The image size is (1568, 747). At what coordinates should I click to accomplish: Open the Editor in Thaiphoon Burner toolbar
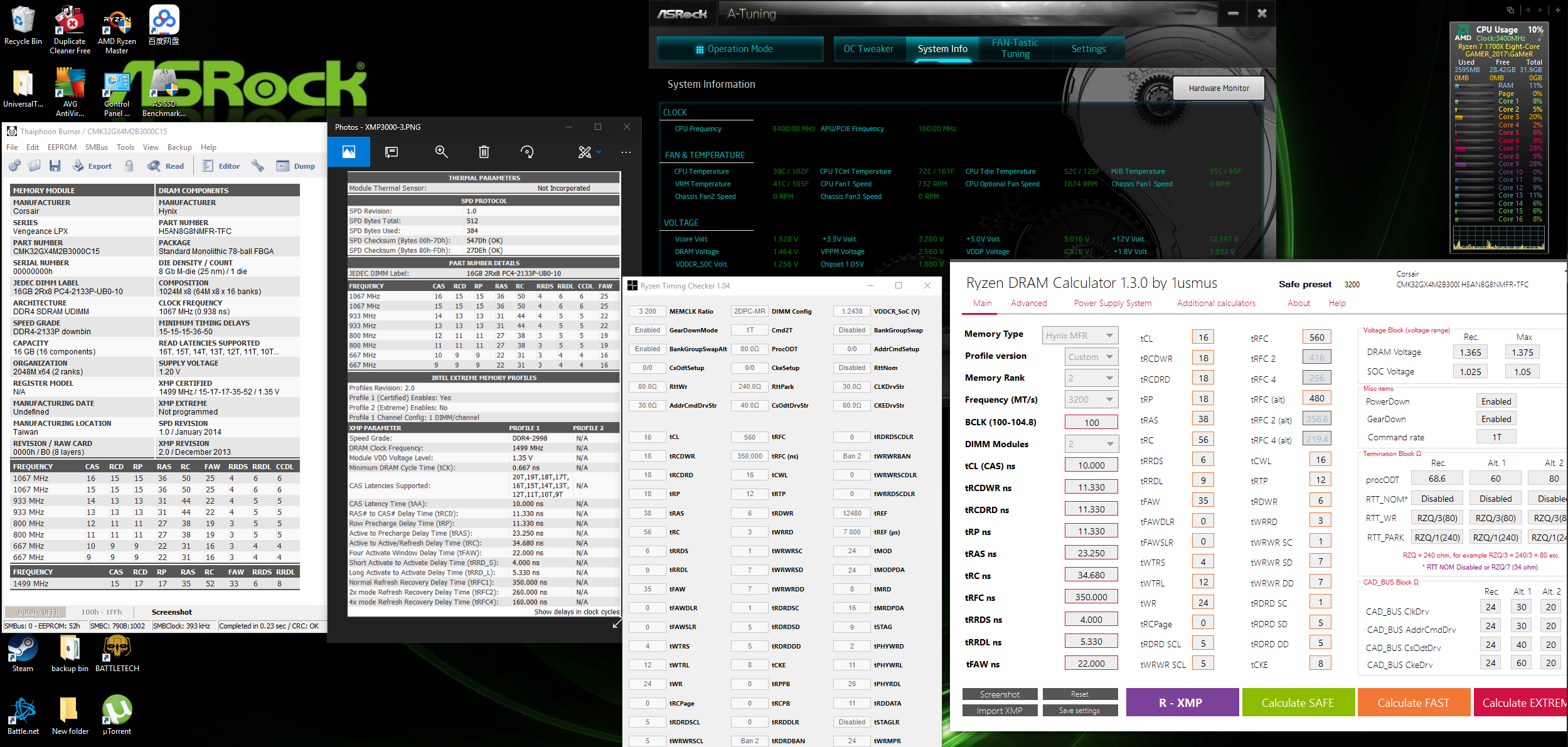(x=221, y=166)
